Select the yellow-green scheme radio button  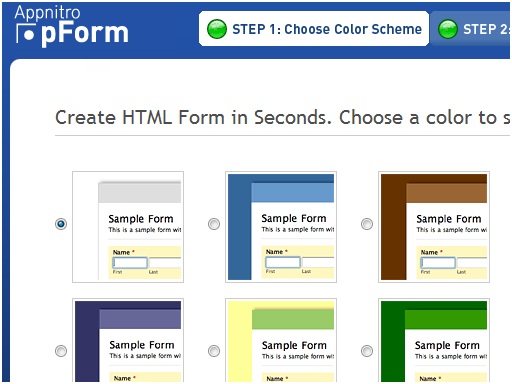214,351
